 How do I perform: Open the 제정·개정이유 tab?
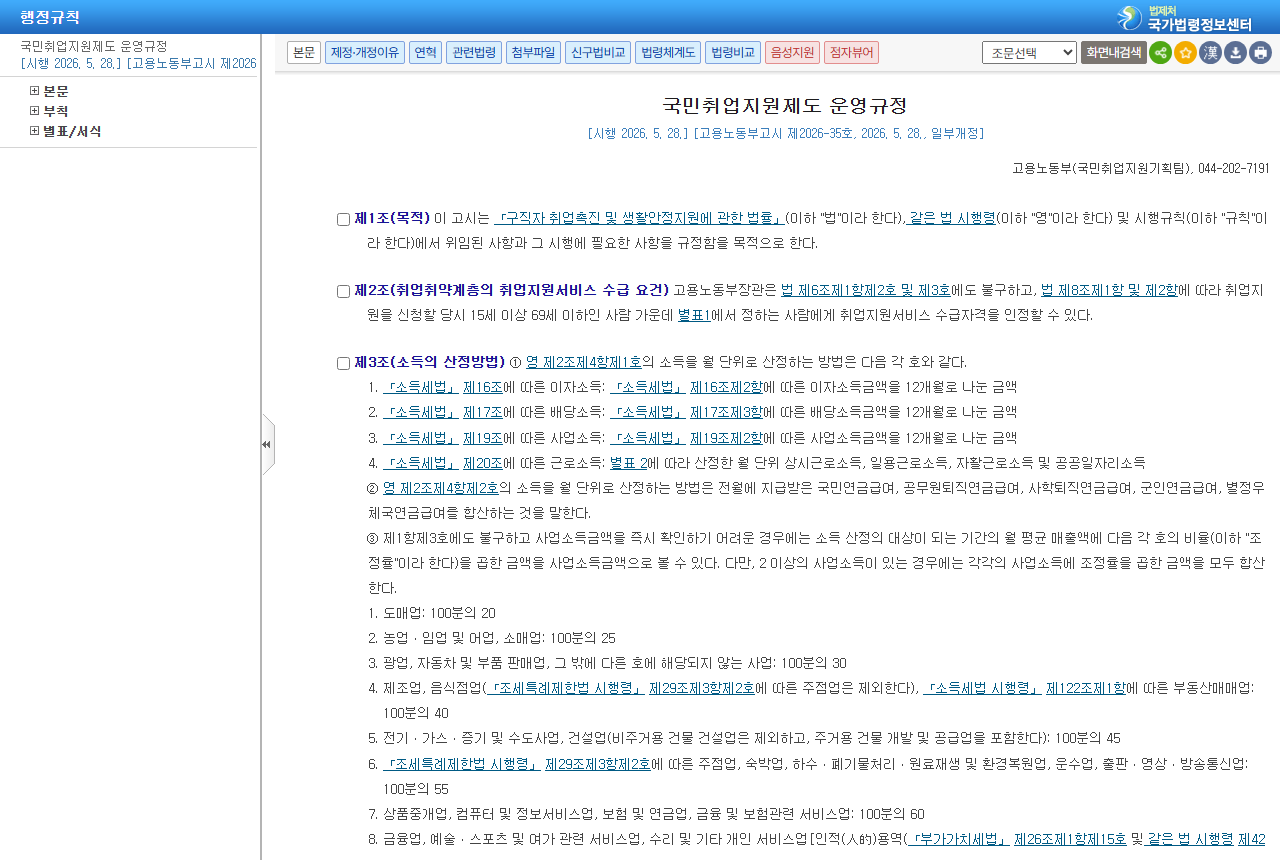coord(365,52)
